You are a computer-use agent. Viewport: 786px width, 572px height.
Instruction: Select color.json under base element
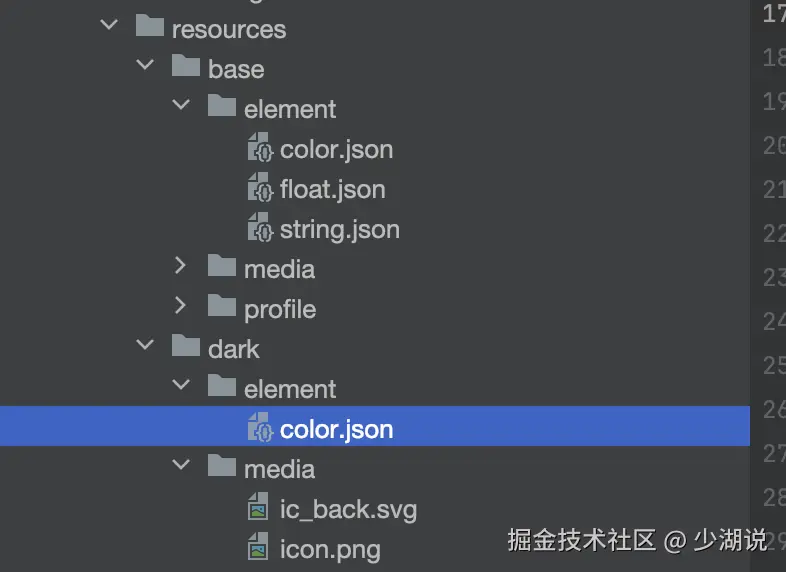coord(336,149)
